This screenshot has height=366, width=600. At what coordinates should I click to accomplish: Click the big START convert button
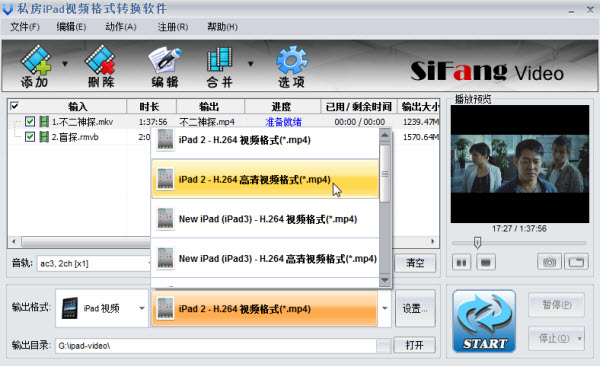484,321
